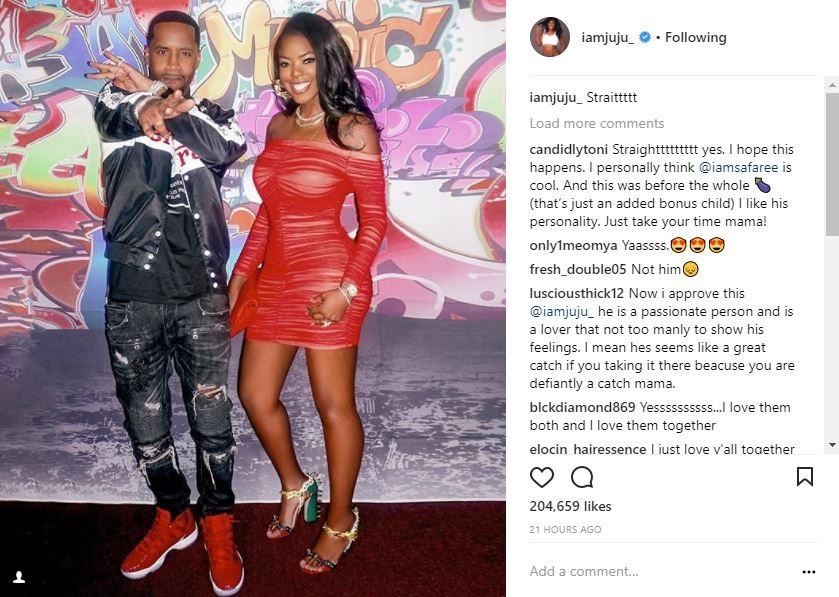Like the post with the heart icon
839x597 pixels.
click(x=541, y=477)
